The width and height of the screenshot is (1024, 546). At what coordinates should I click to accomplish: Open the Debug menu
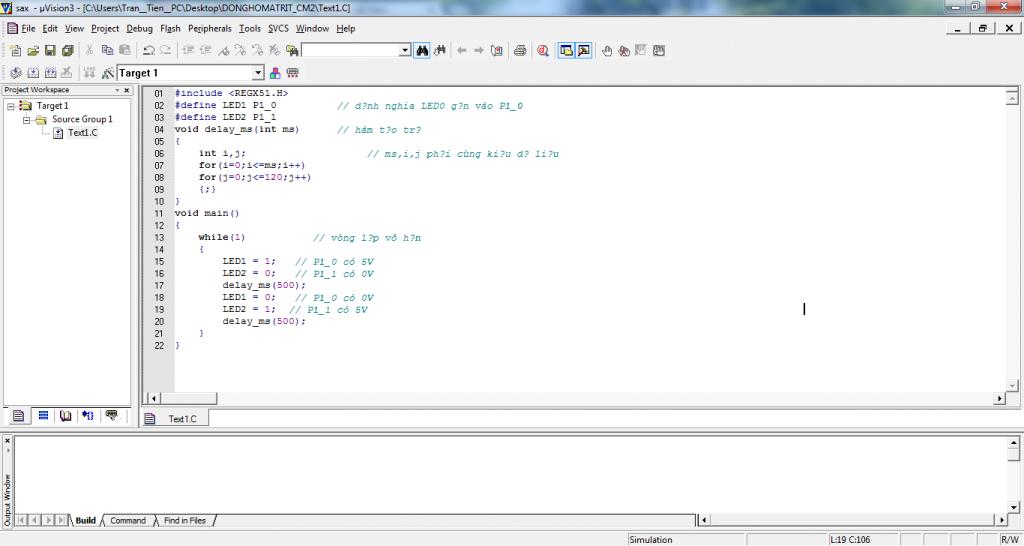click(140, 28)
